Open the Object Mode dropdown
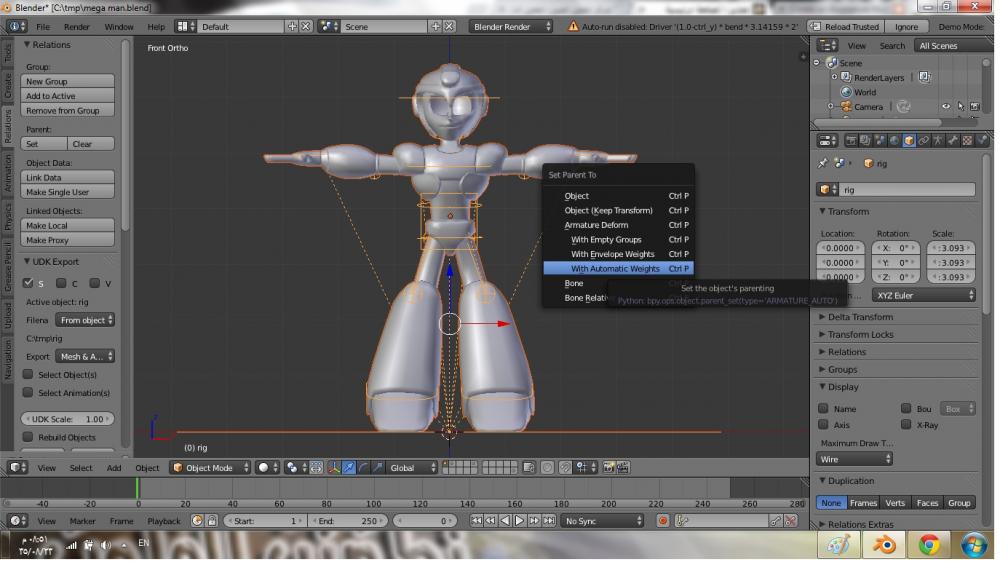Viewport: 1000px width, 562px height. pyautogui.click(x=210, y=467)
